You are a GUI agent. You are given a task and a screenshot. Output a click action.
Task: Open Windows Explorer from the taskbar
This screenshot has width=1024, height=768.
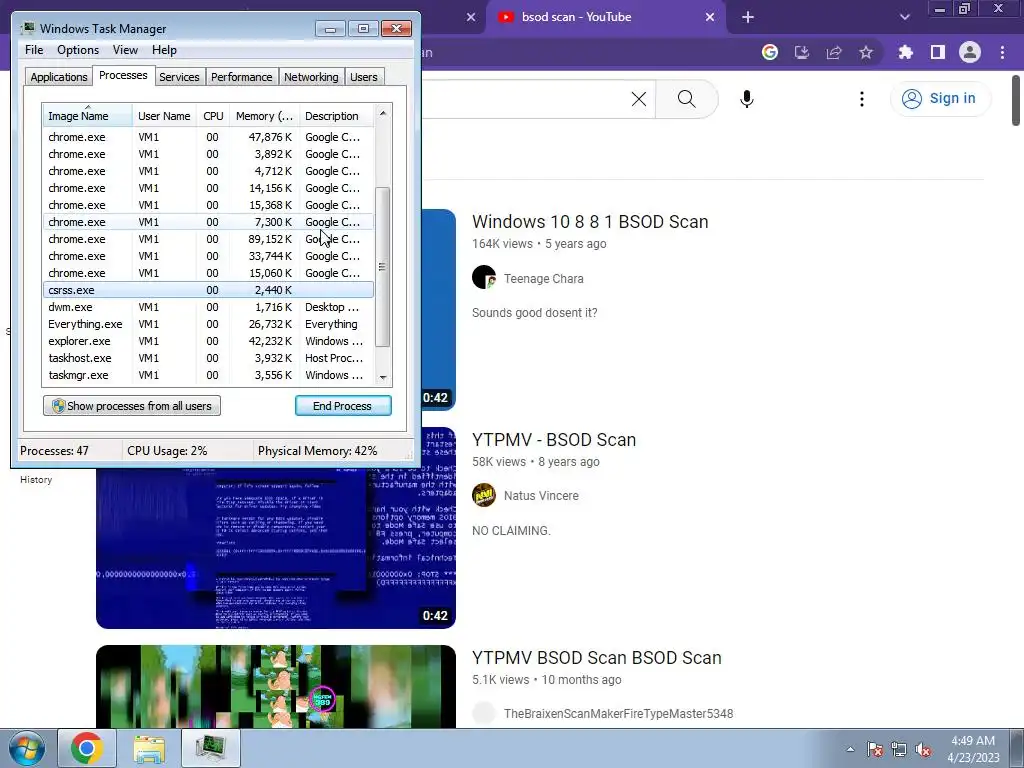149,748
